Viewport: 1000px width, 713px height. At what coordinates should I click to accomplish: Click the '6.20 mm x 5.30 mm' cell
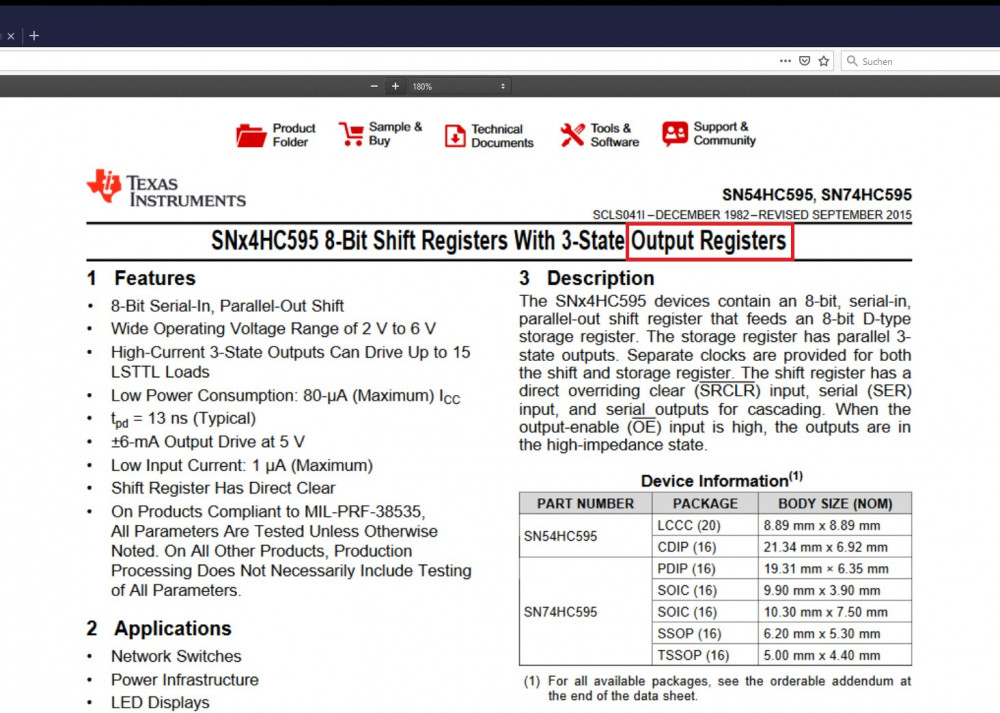click(835, 634)
